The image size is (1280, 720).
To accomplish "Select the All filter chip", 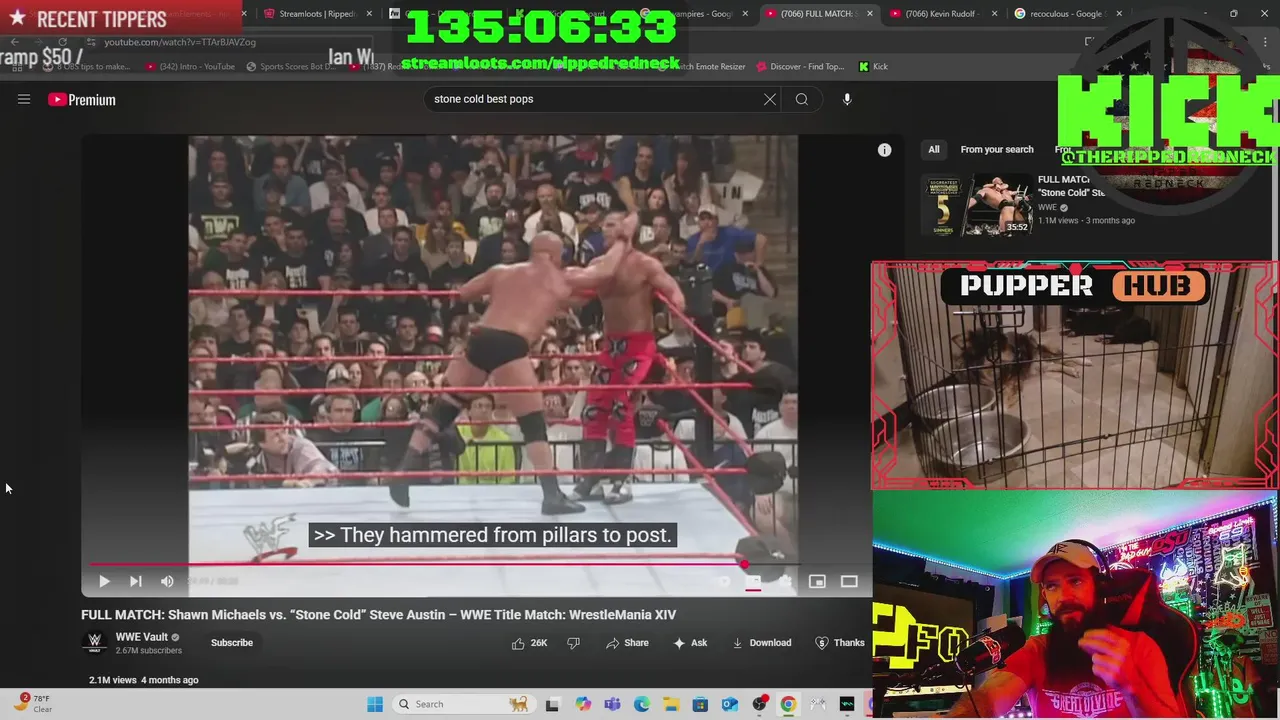I will [x=933, y=150].
